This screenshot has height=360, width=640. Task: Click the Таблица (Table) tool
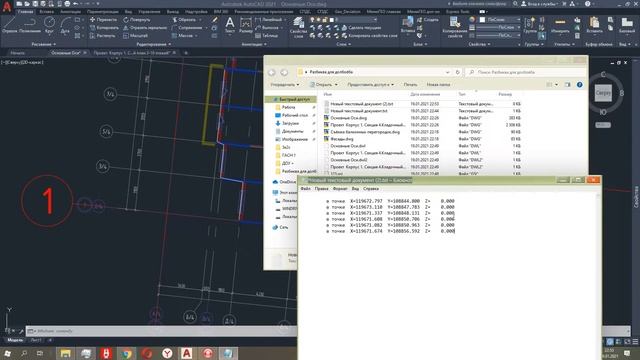(x=266, y=36)
